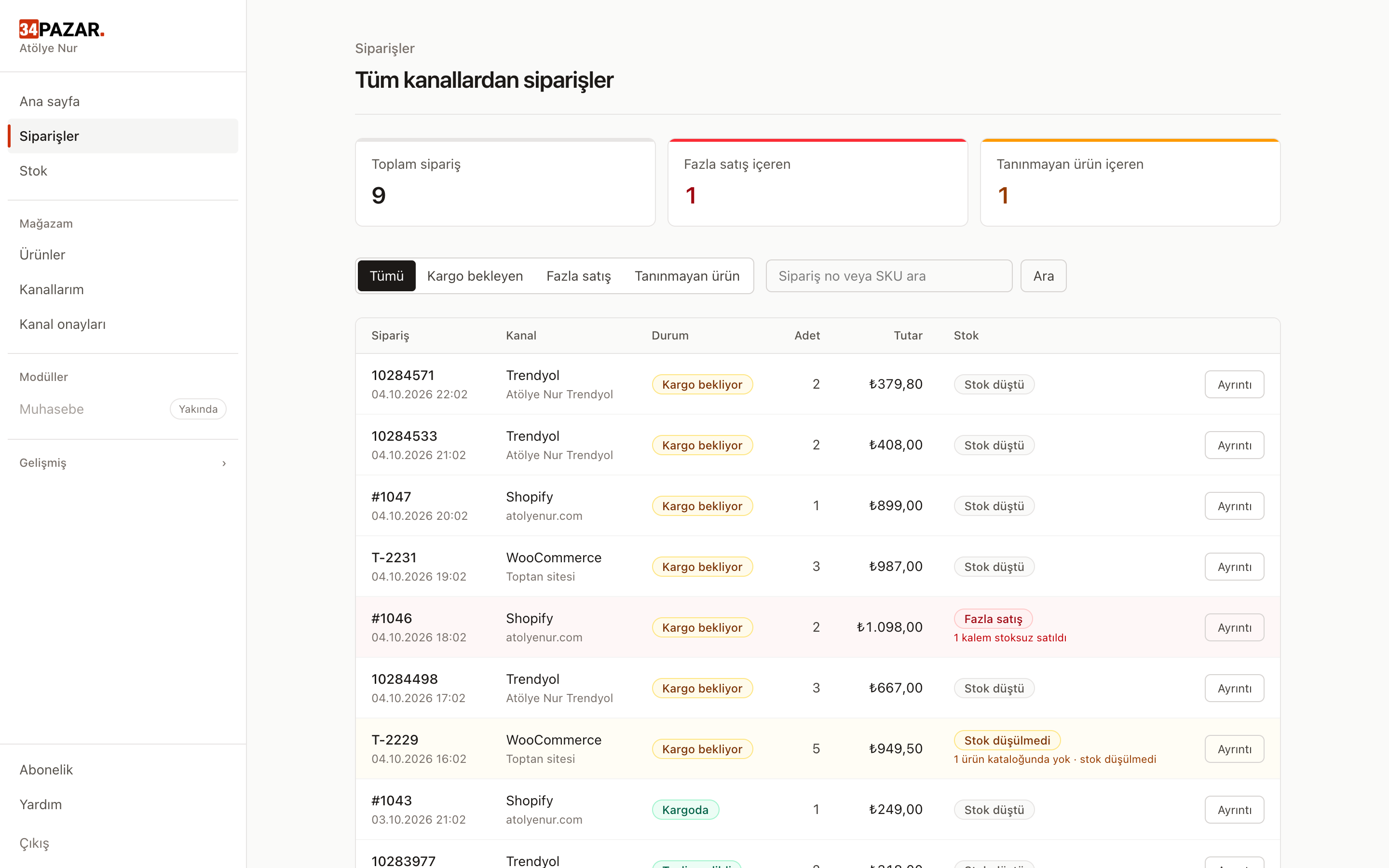Open Ayrıntı for order T-2231

[x=1235, y=567]
